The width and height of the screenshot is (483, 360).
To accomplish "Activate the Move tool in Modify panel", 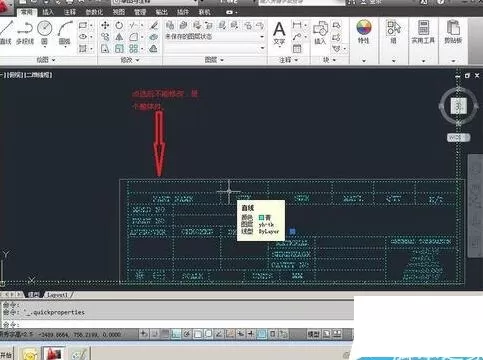I will coord(105,25).
